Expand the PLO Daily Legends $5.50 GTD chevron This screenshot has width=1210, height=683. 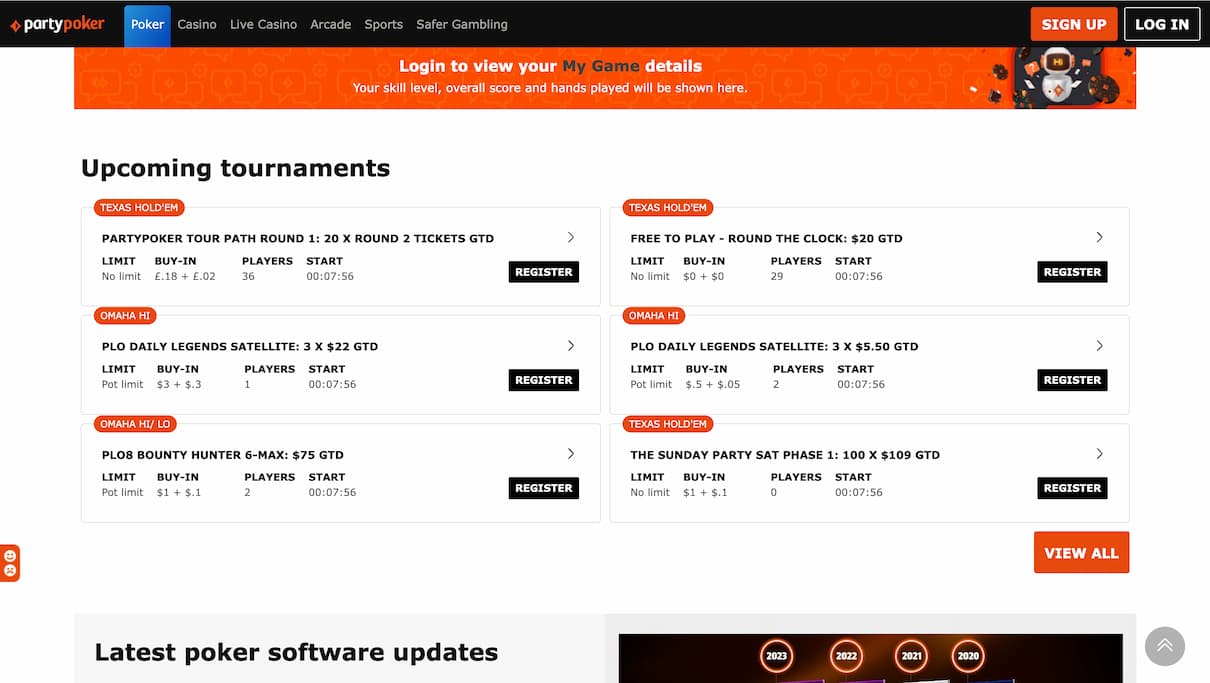(x=1100, y=346)
